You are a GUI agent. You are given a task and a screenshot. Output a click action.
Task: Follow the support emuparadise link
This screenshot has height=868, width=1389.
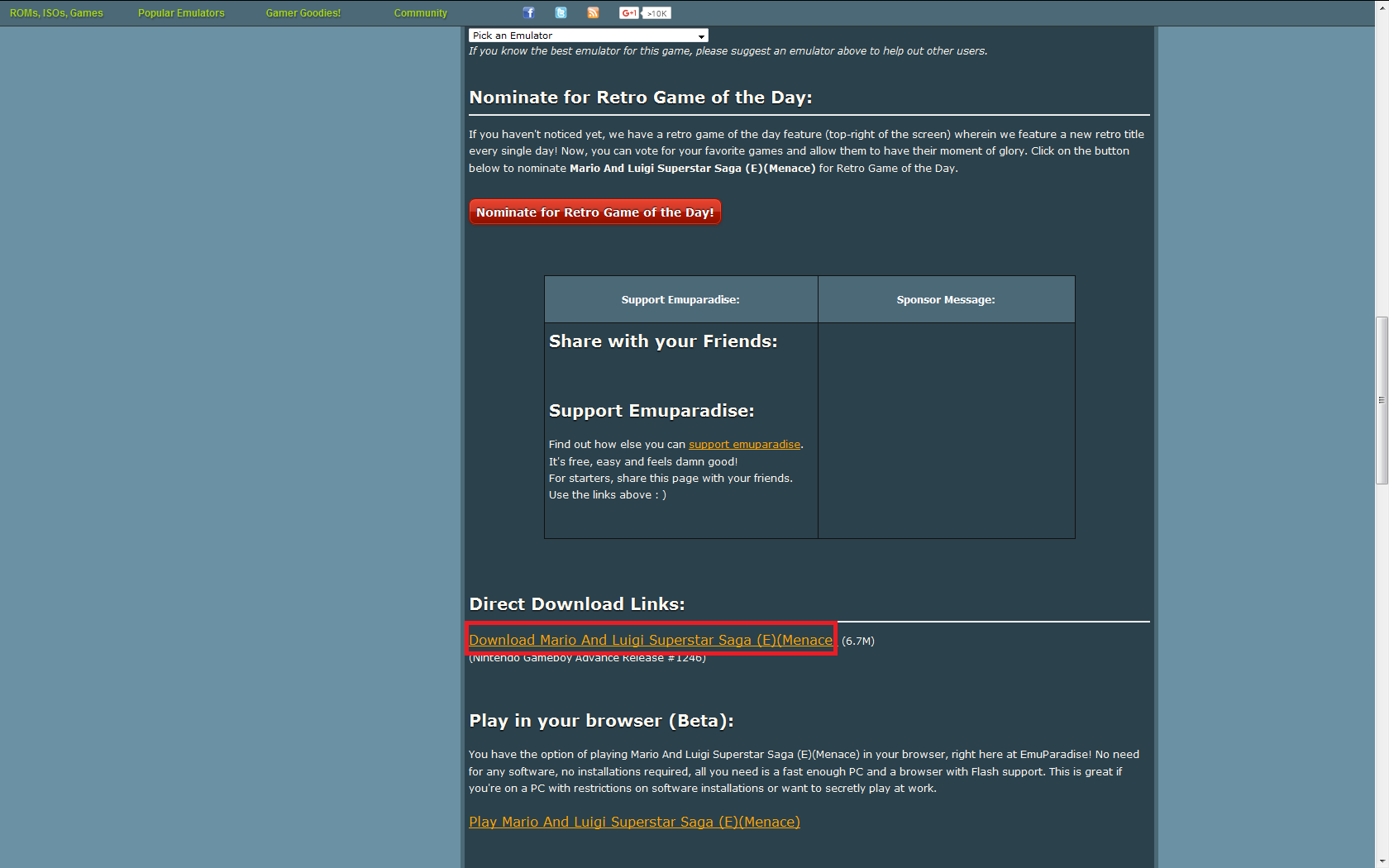(x=744, y=445)
